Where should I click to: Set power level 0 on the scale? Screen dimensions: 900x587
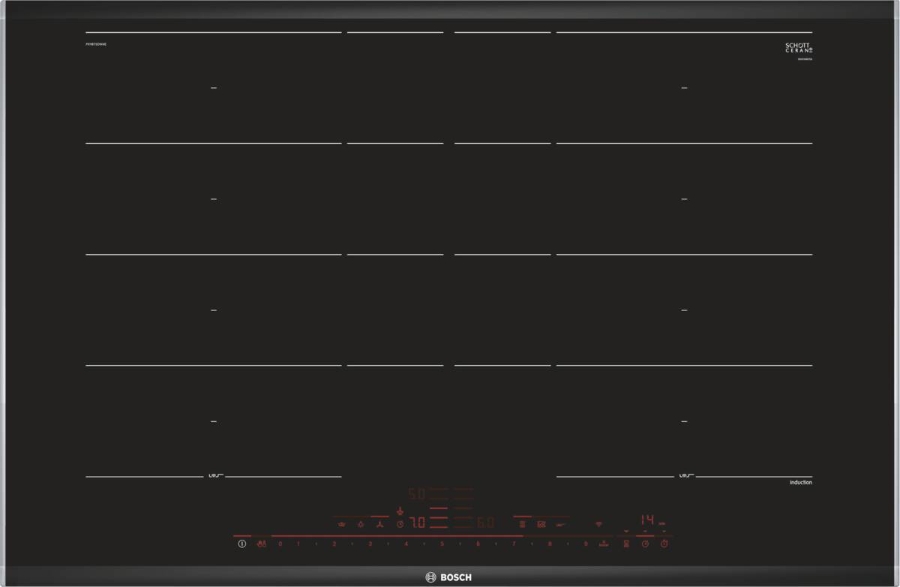[280, 544]
